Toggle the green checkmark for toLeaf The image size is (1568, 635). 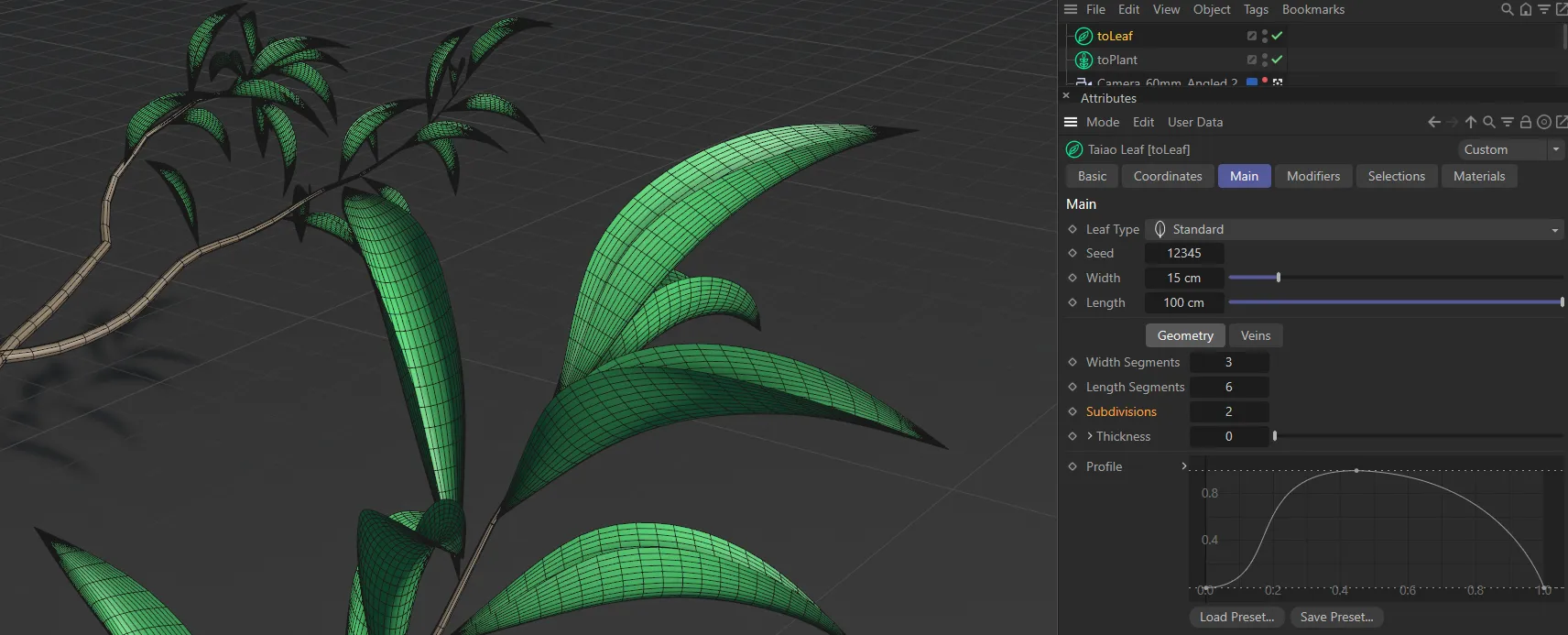[x=1277, y=36]
